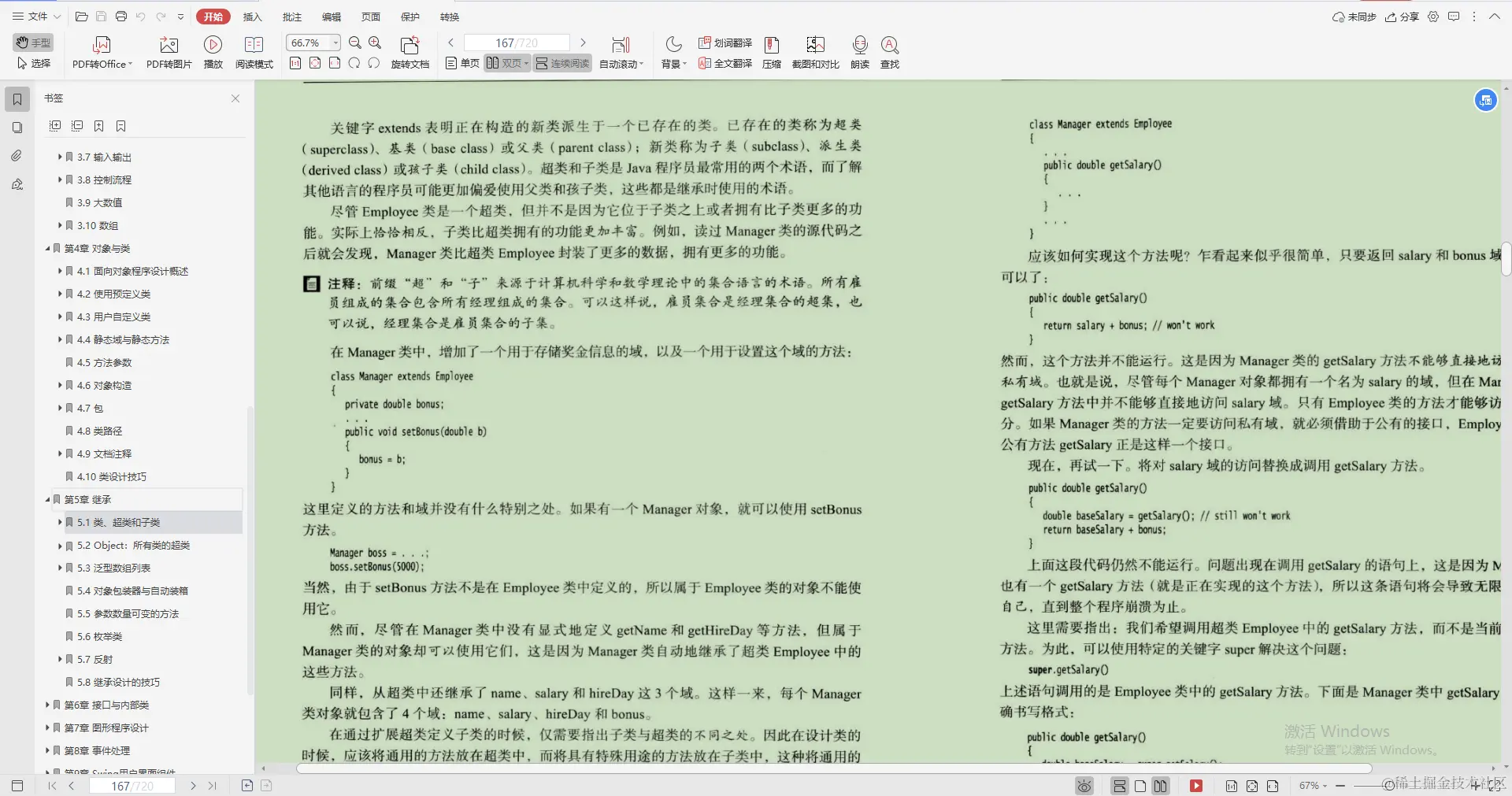Collapse the 第5章 继承 bookmark chapter
Viewport: 1512px width, 796px height.
coord(47,499)
